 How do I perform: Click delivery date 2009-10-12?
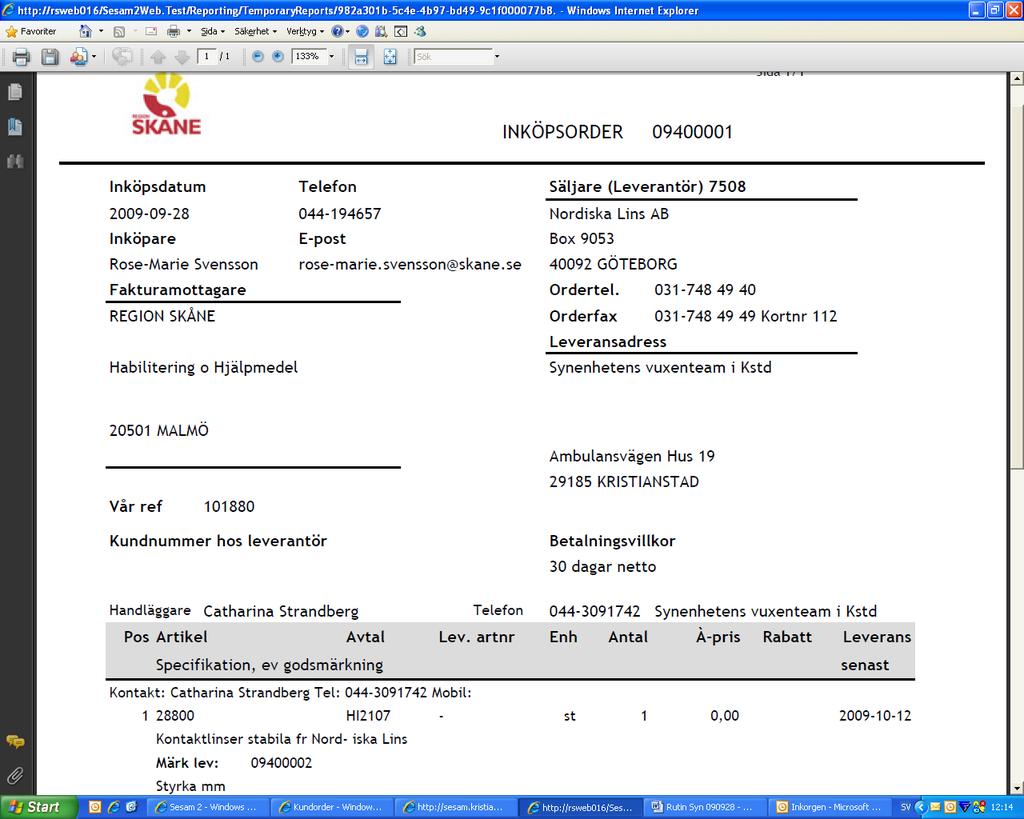click(x=875, y=716)
